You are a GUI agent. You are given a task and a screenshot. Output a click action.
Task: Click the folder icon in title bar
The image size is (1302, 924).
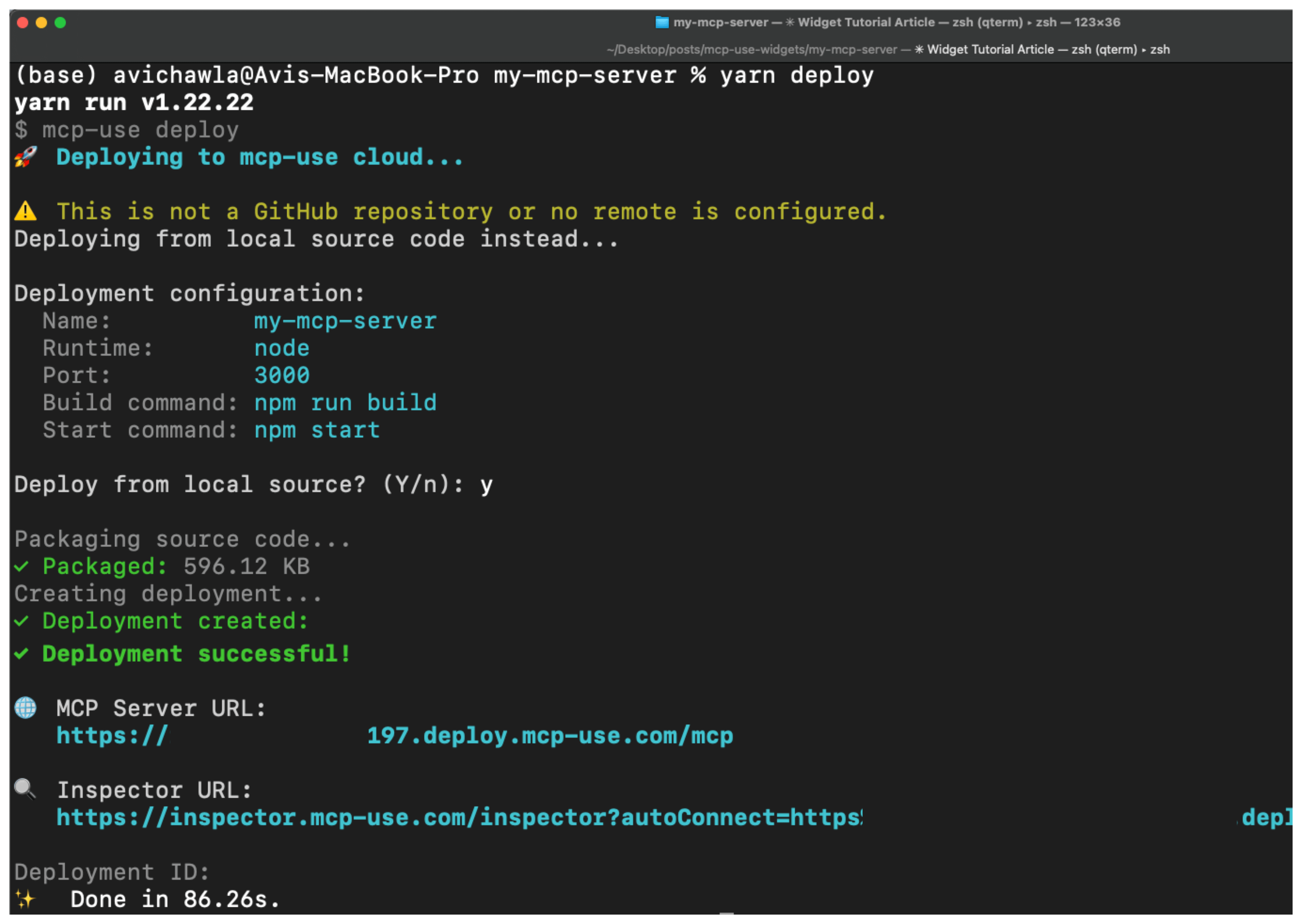662,22
